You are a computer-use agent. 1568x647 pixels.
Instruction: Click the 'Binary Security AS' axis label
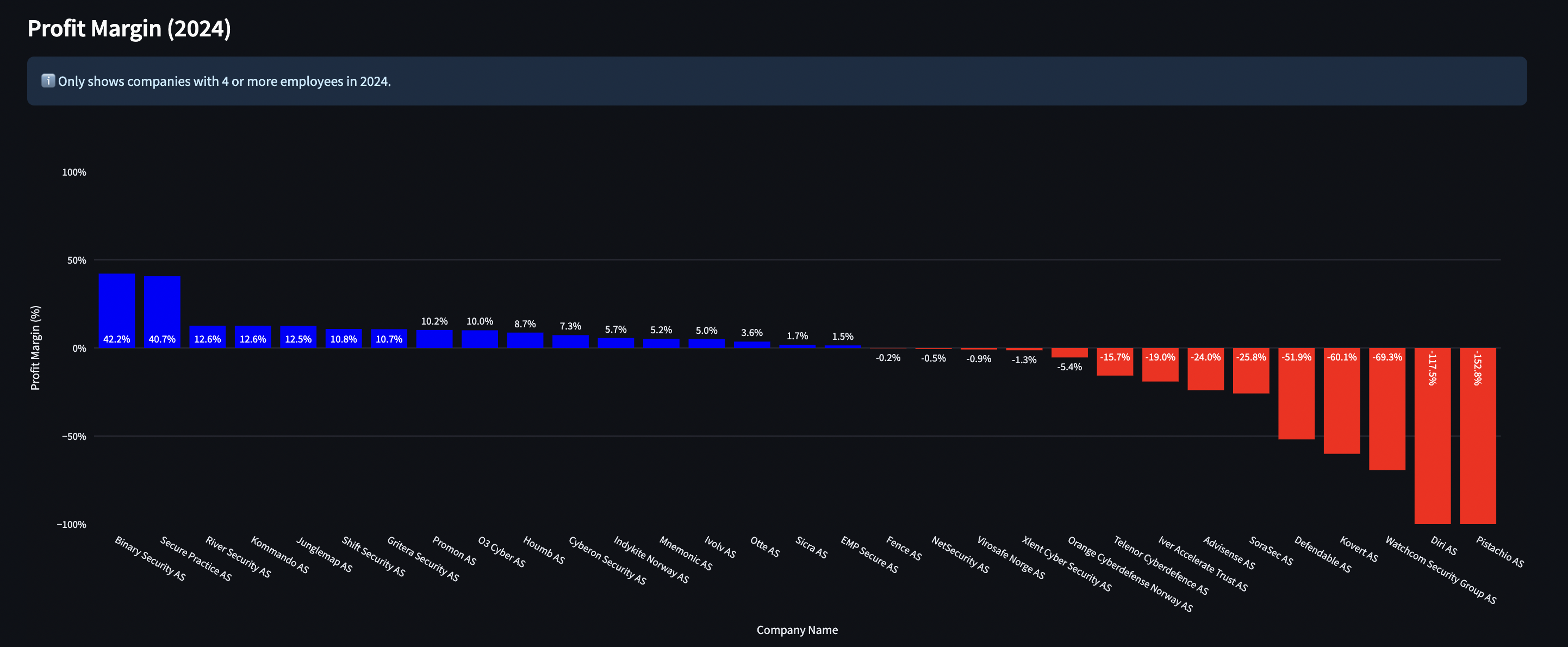pyautogui.click(x=151, y=558)
